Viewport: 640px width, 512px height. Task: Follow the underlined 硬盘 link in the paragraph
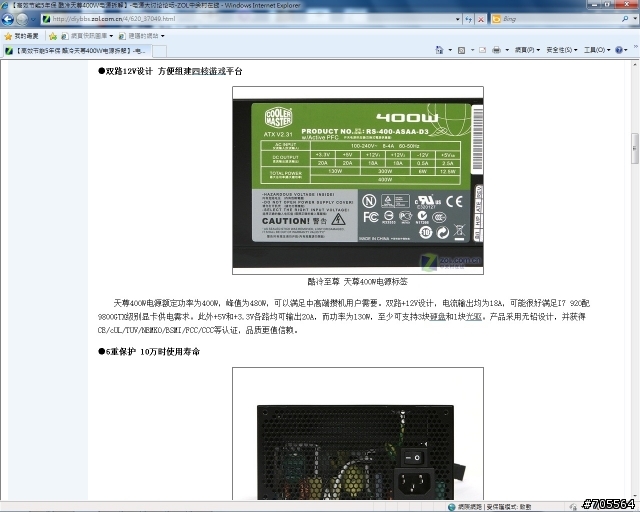point(438,316)
